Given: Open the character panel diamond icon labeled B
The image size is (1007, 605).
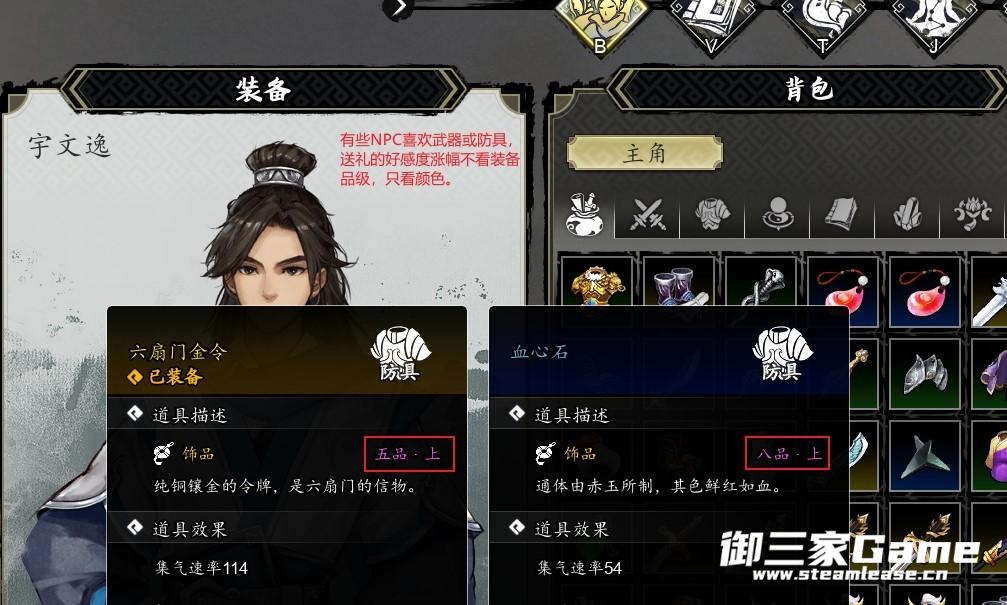Looking at the screenshot, I should (601, 22).
